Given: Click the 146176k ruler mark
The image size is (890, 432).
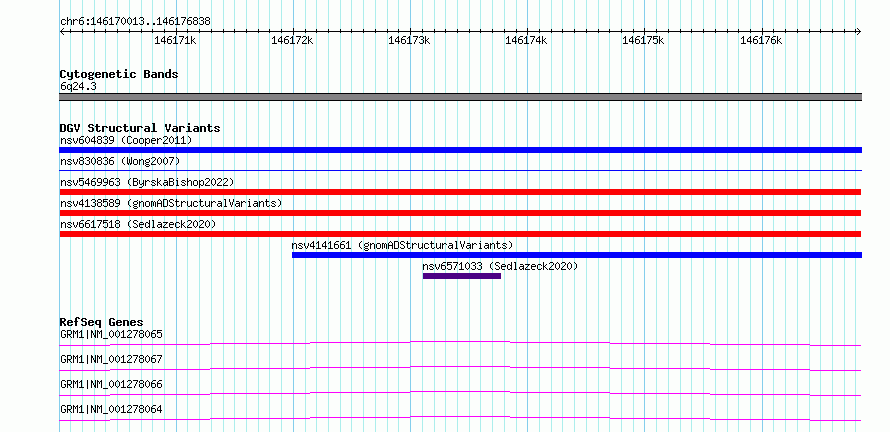Looking at the screenshot, I should point(761,41).
